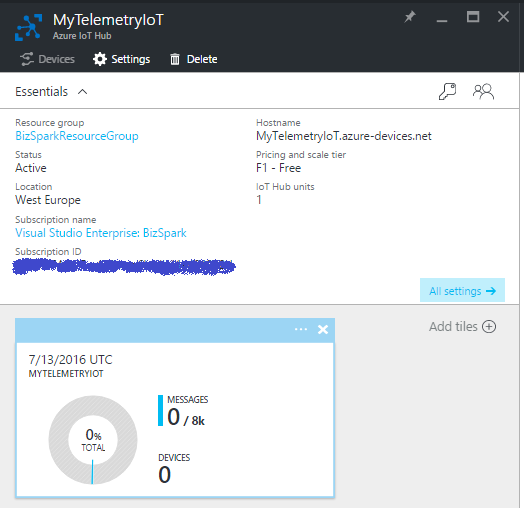Open Settings from the command bar

click(122, 59)
